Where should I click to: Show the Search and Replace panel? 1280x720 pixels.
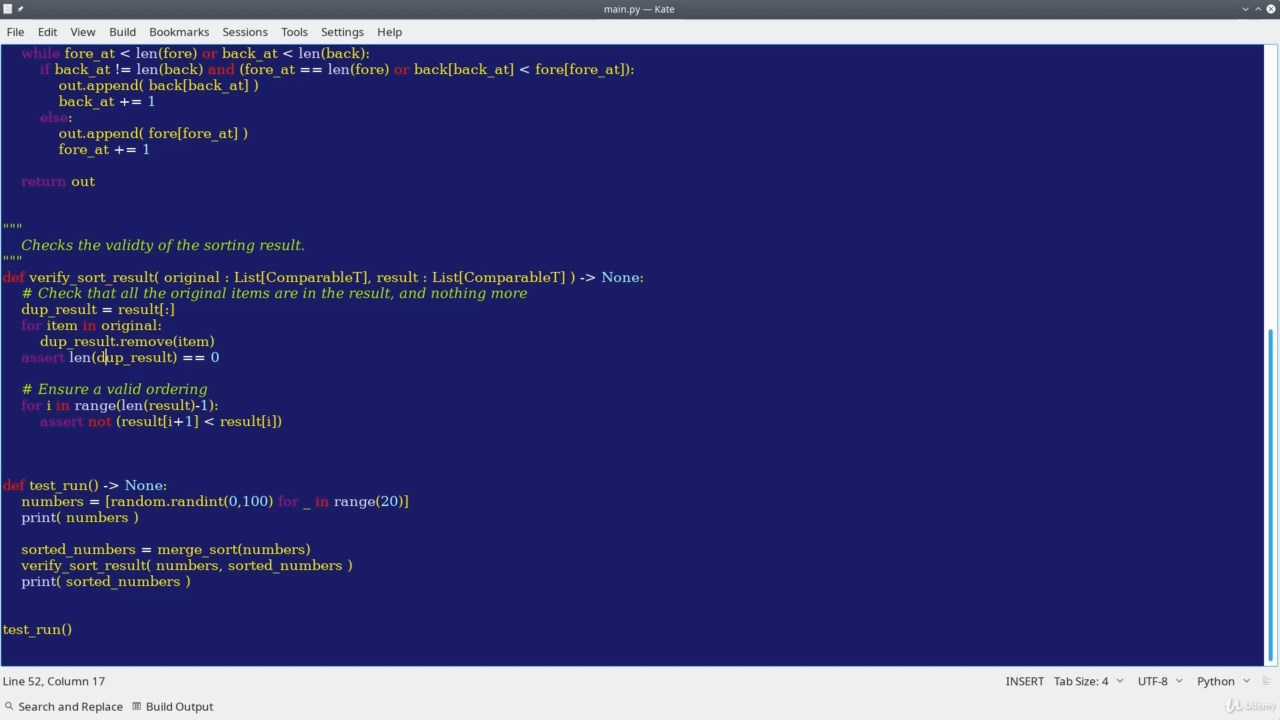tap(63, 706)
